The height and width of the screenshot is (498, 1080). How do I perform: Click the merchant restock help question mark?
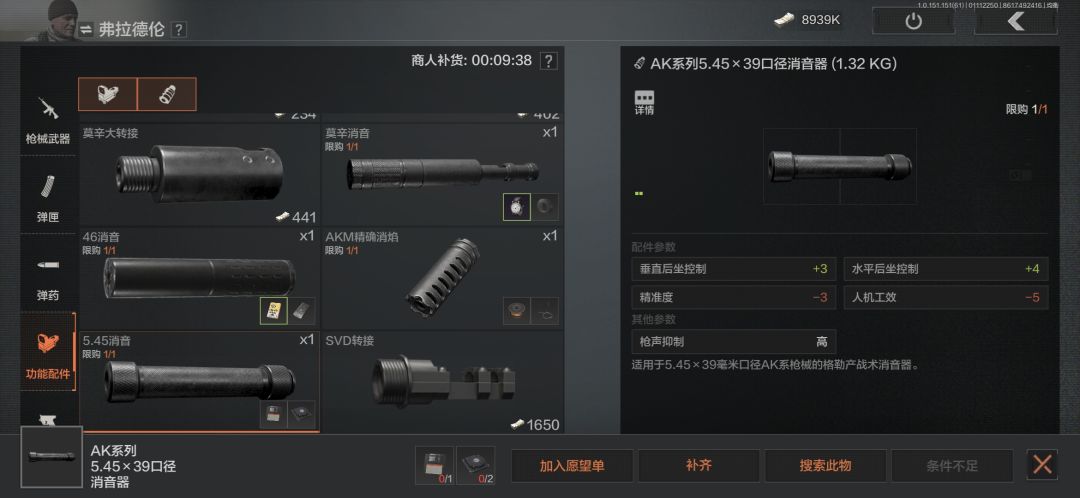click(x=548, y=61)
